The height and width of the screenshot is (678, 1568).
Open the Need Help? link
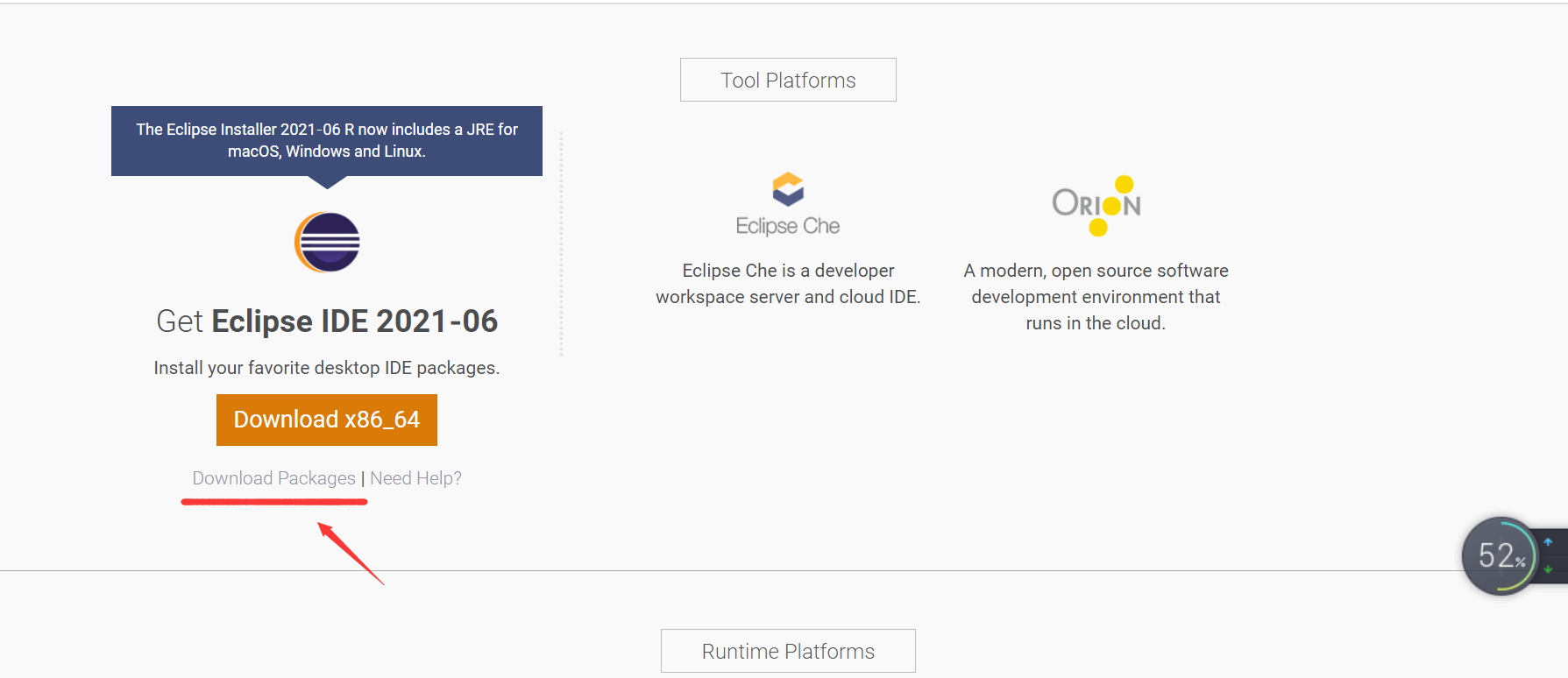[415, 478]
